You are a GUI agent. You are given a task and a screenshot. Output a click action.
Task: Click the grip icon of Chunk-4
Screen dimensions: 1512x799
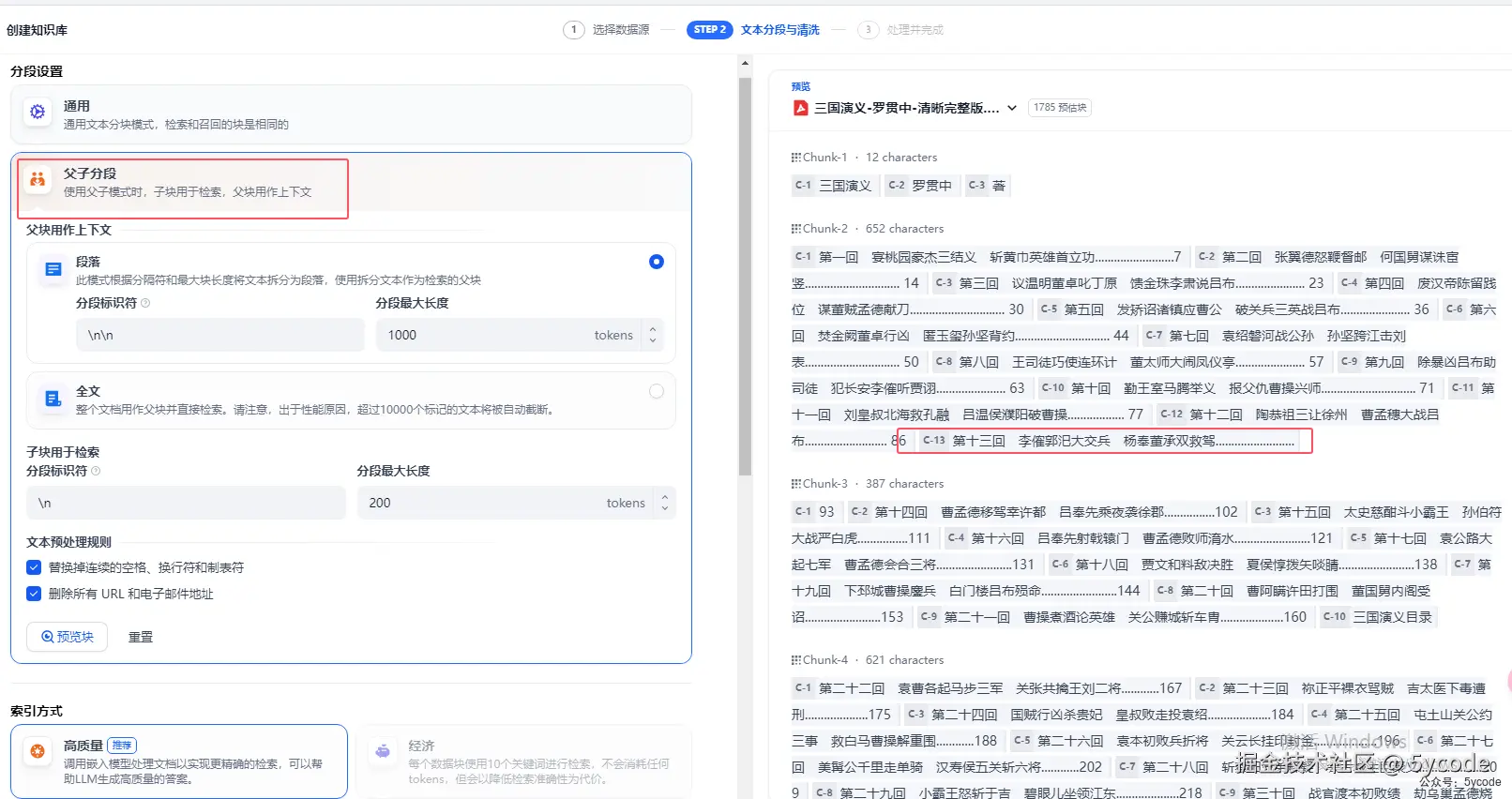pos(796,660)
